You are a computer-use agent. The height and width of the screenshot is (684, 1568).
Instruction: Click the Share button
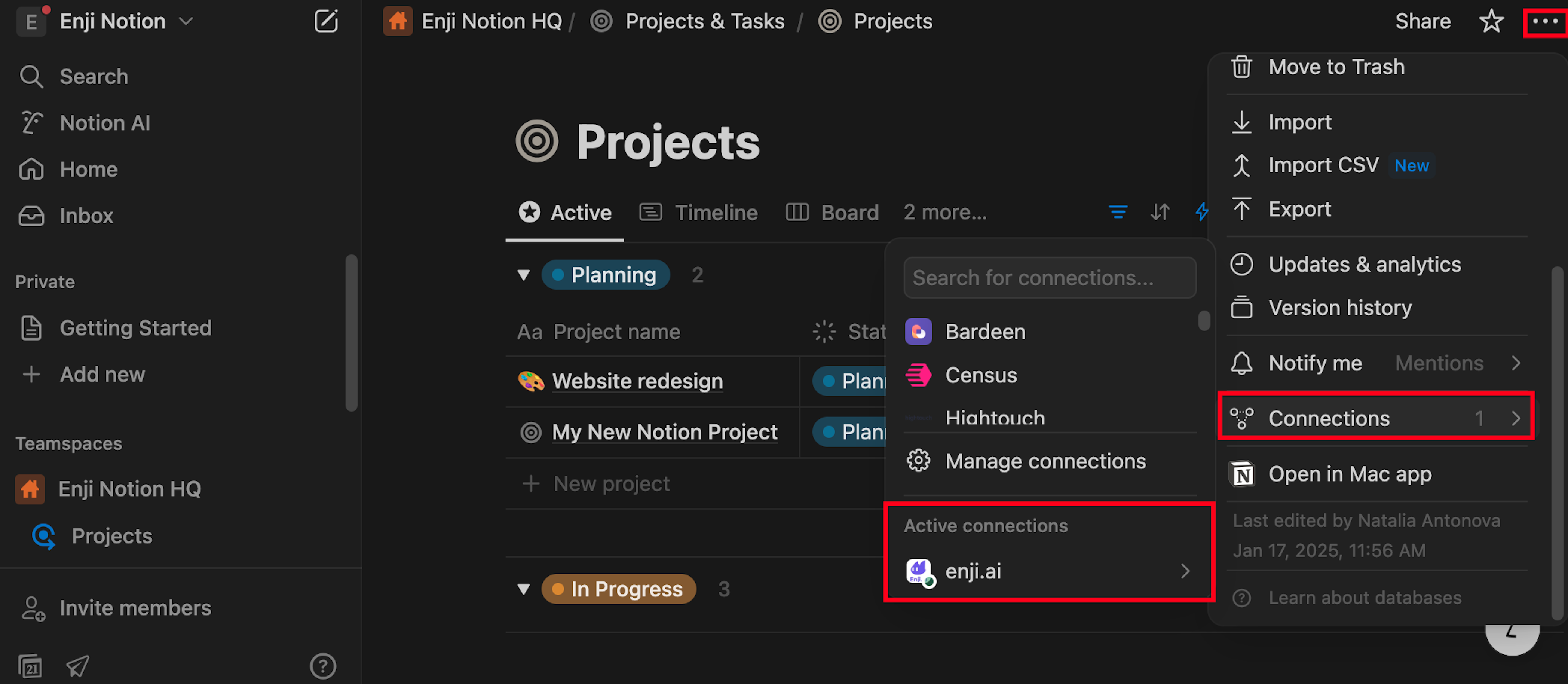1422,21
